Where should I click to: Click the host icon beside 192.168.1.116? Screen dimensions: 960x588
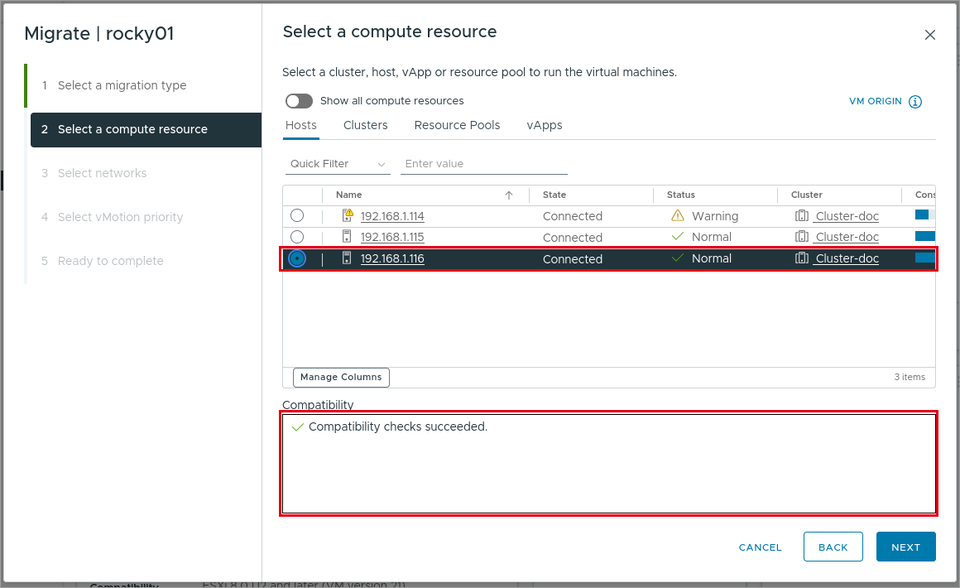click(x=347, y=258)
